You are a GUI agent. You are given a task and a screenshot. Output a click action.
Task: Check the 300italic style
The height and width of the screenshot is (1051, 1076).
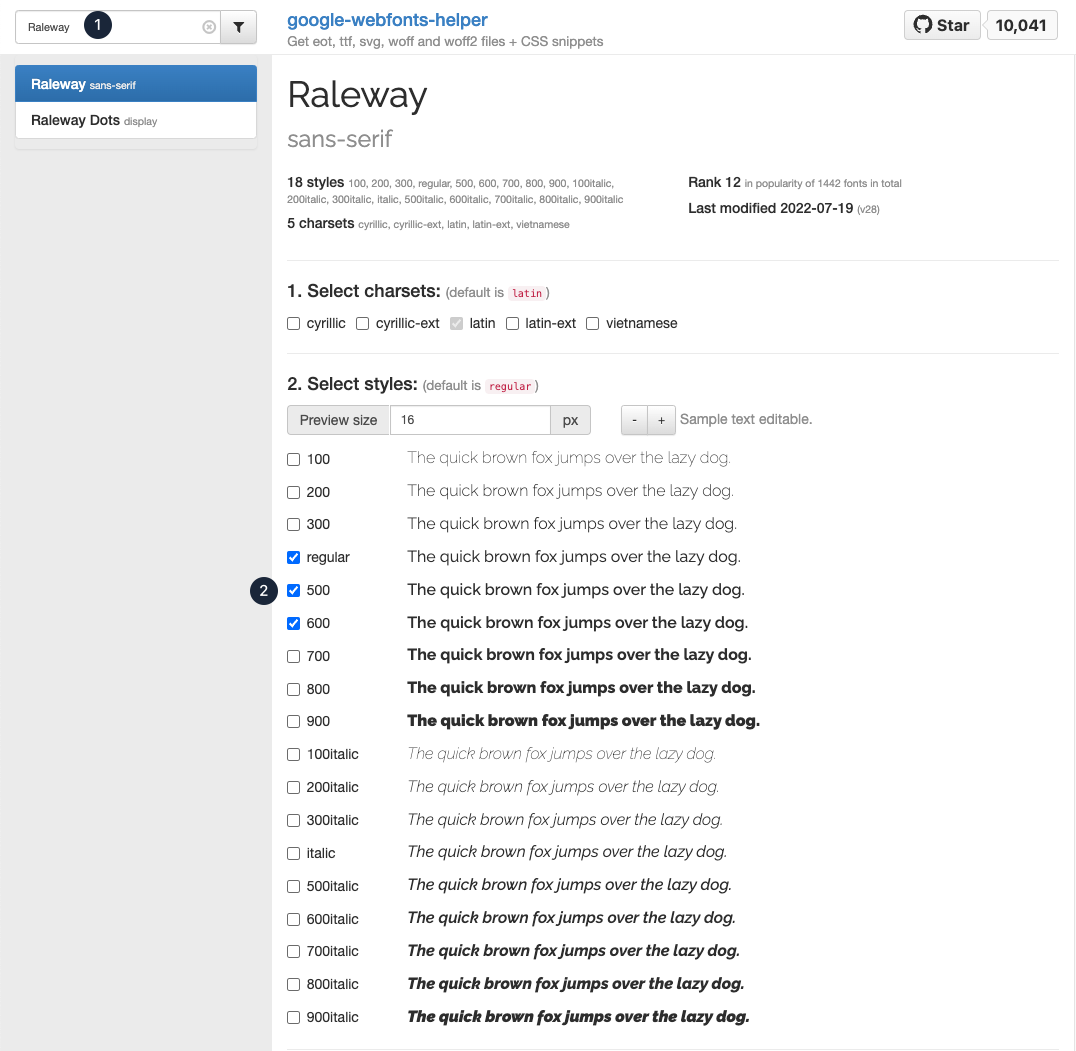pyautogui.click(x=294, y=820)
